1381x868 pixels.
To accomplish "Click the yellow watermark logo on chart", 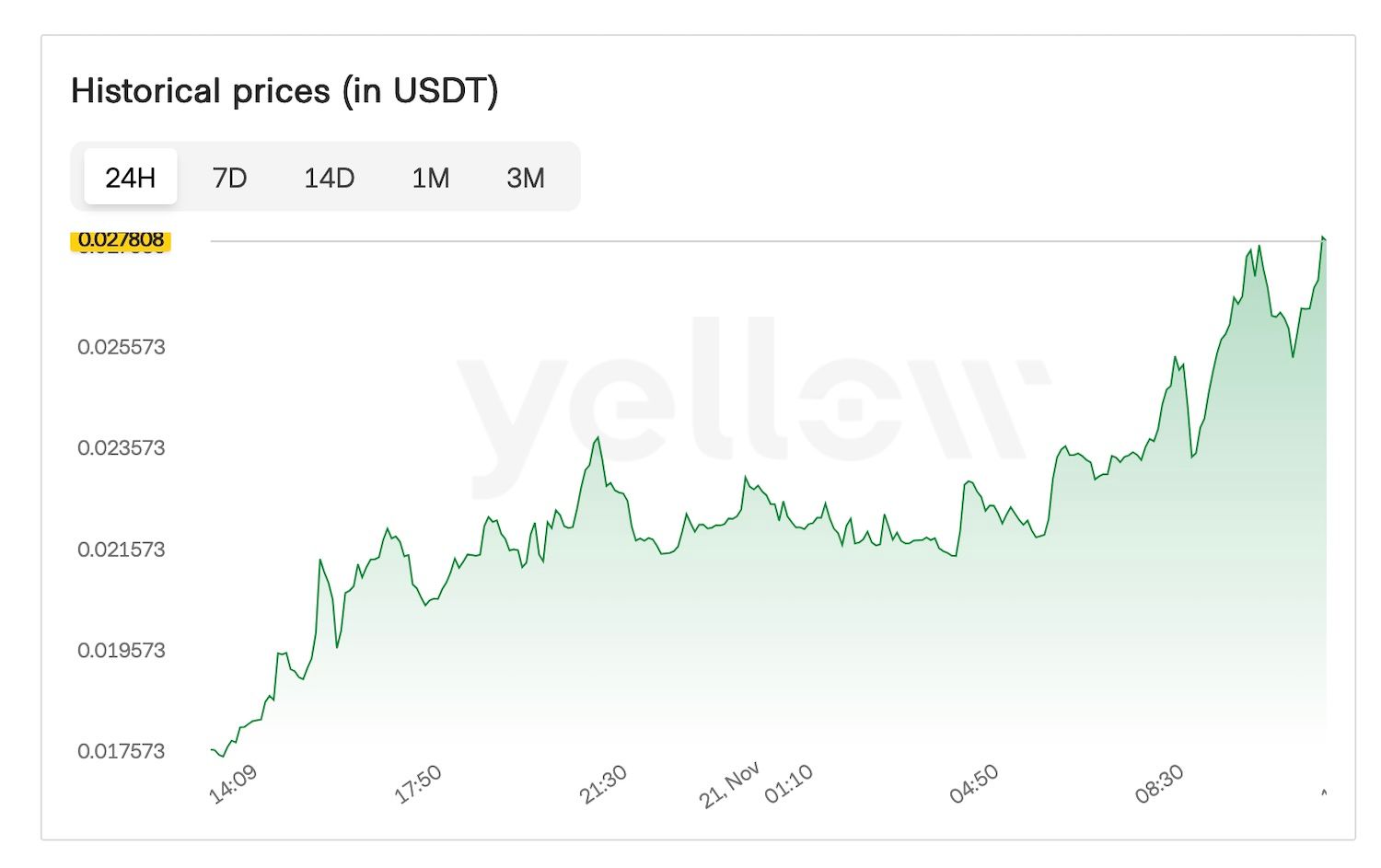I will point(752,391).
